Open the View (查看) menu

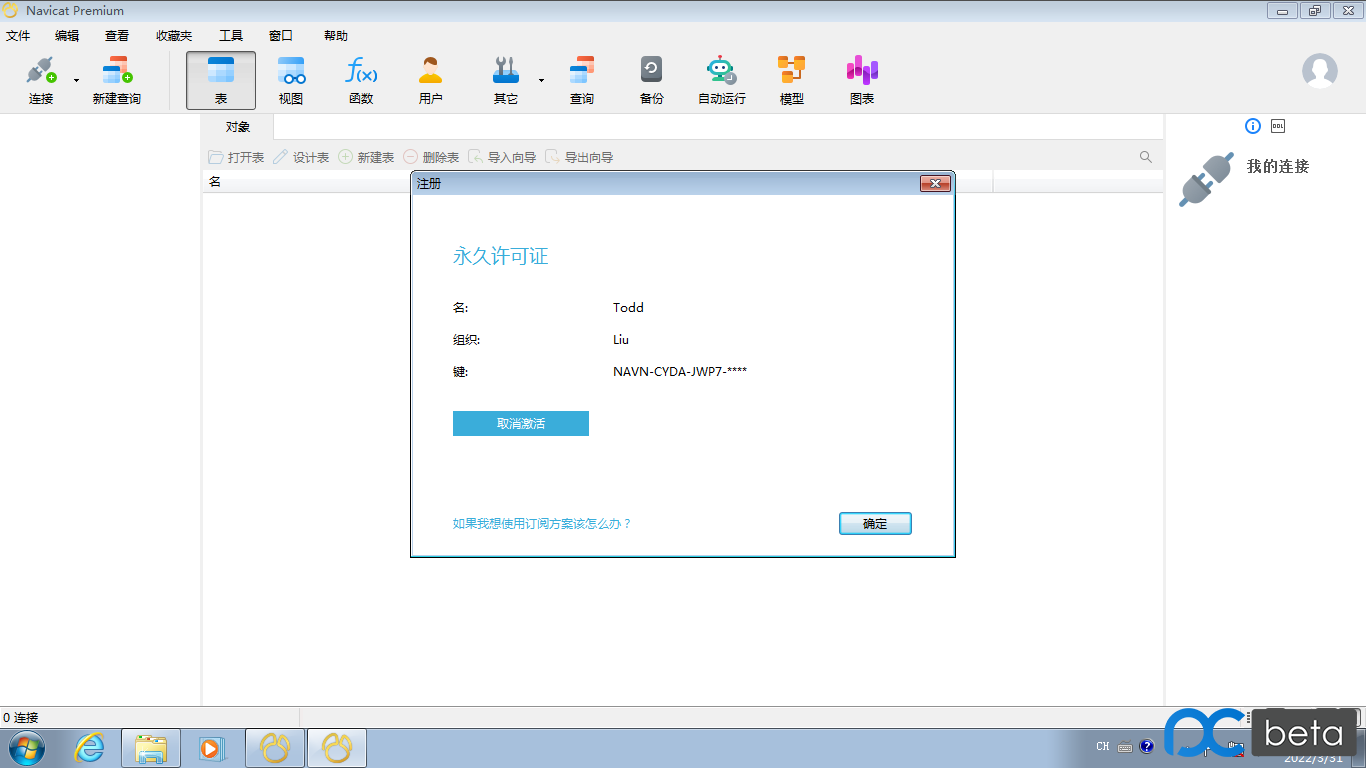(x=117, y=36)
